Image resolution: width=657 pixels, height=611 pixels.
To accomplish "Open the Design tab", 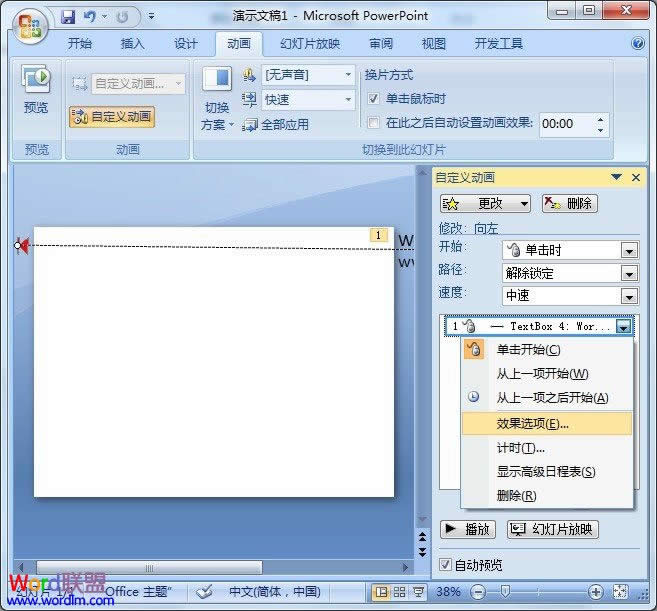I will pos(186,43).
